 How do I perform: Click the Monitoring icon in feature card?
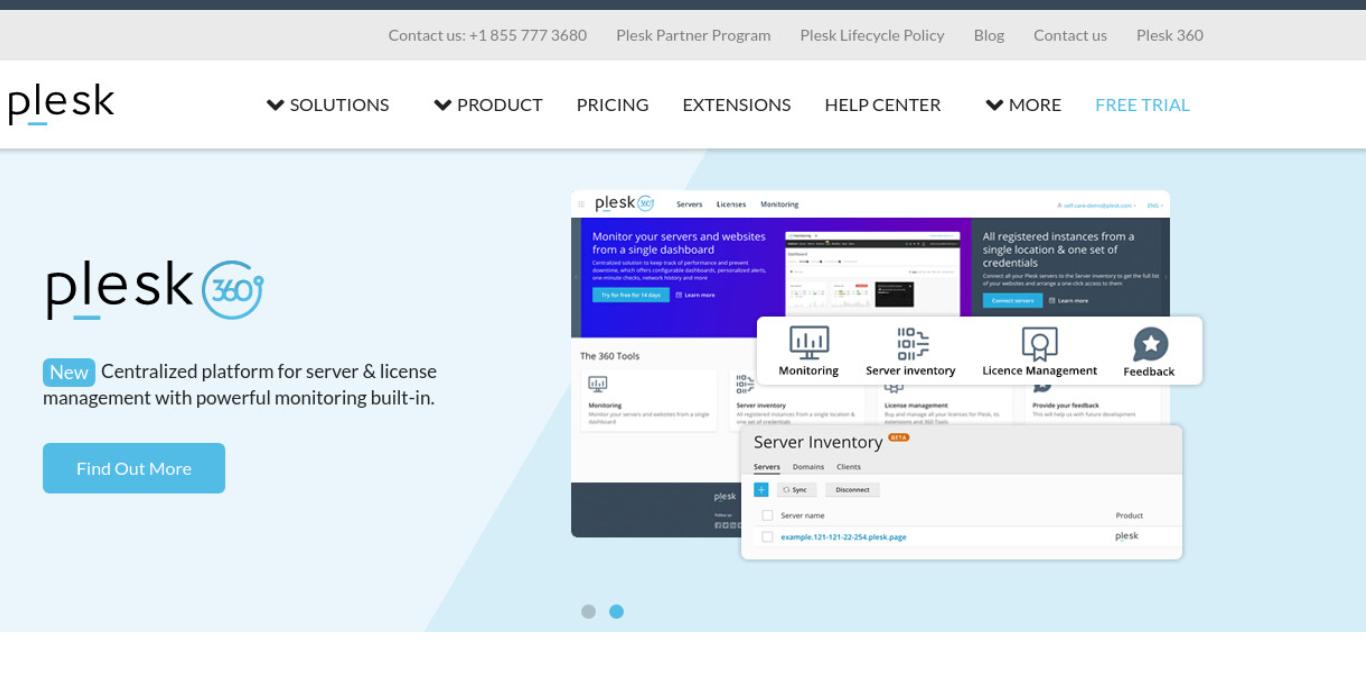tap(808, 342)
